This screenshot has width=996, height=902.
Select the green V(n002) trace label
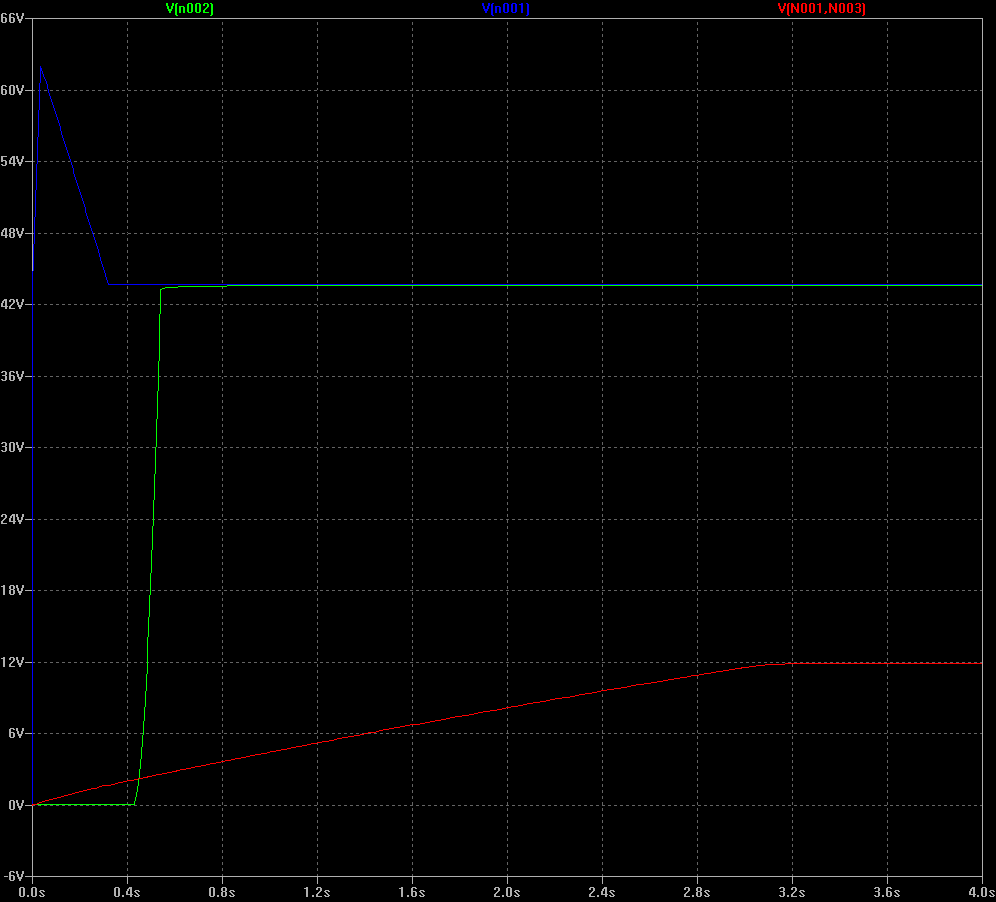(189, 8)
